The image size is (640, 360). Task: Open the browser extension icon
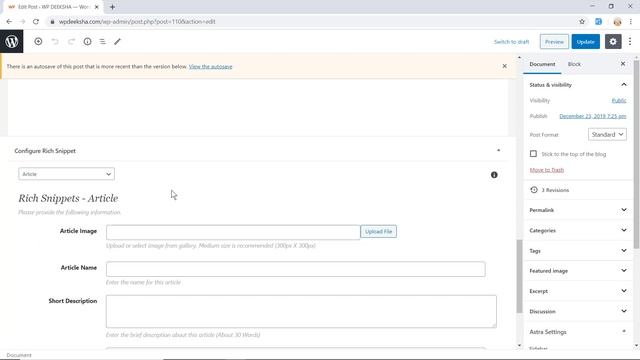tap(598, 22)
